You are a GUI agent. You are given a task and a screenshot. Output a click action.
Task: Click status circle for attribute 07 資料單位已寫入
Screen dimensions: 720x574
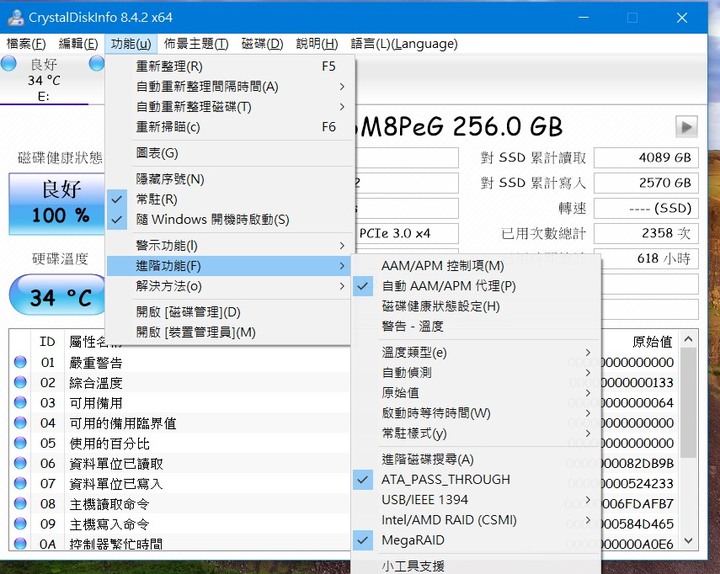coord(20,484)
